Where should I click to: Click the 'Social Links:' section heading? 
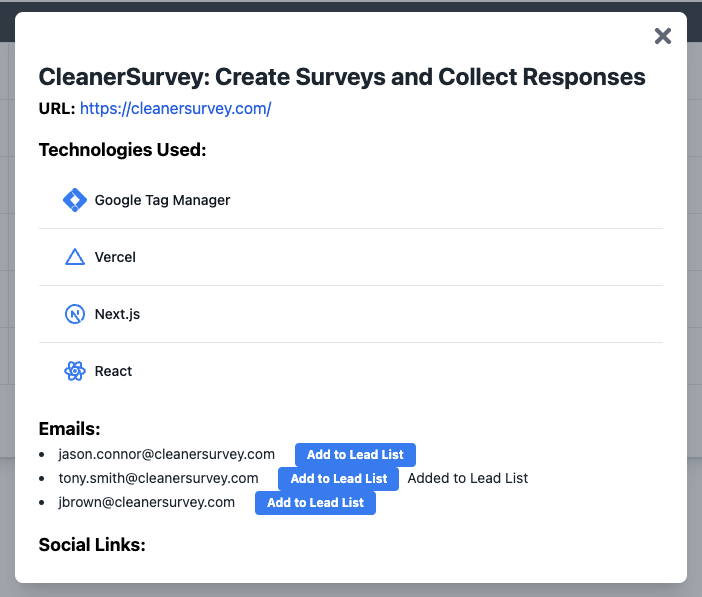(92, 545)
